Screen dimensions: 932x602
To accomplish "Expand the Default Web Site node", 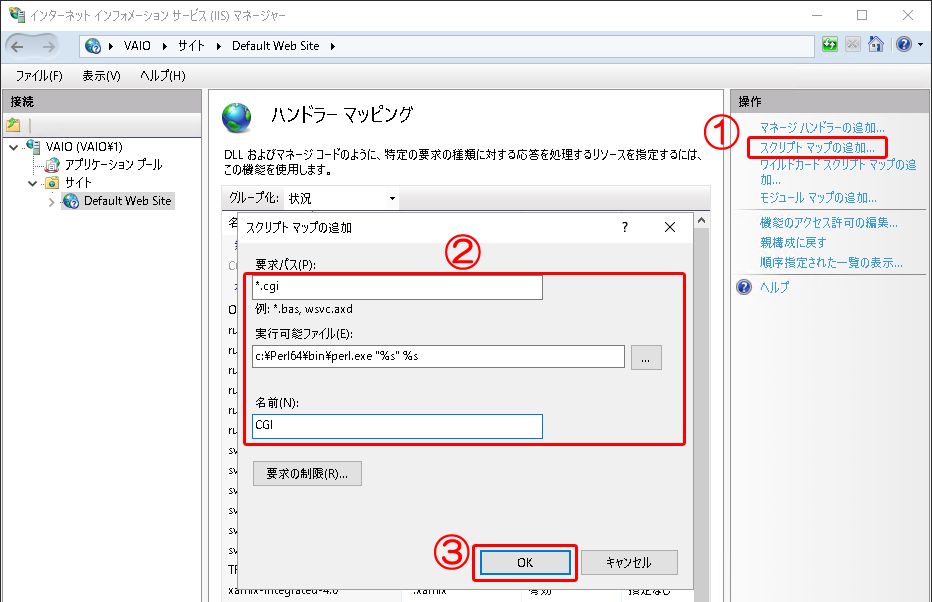I will [x=51, y=201].
